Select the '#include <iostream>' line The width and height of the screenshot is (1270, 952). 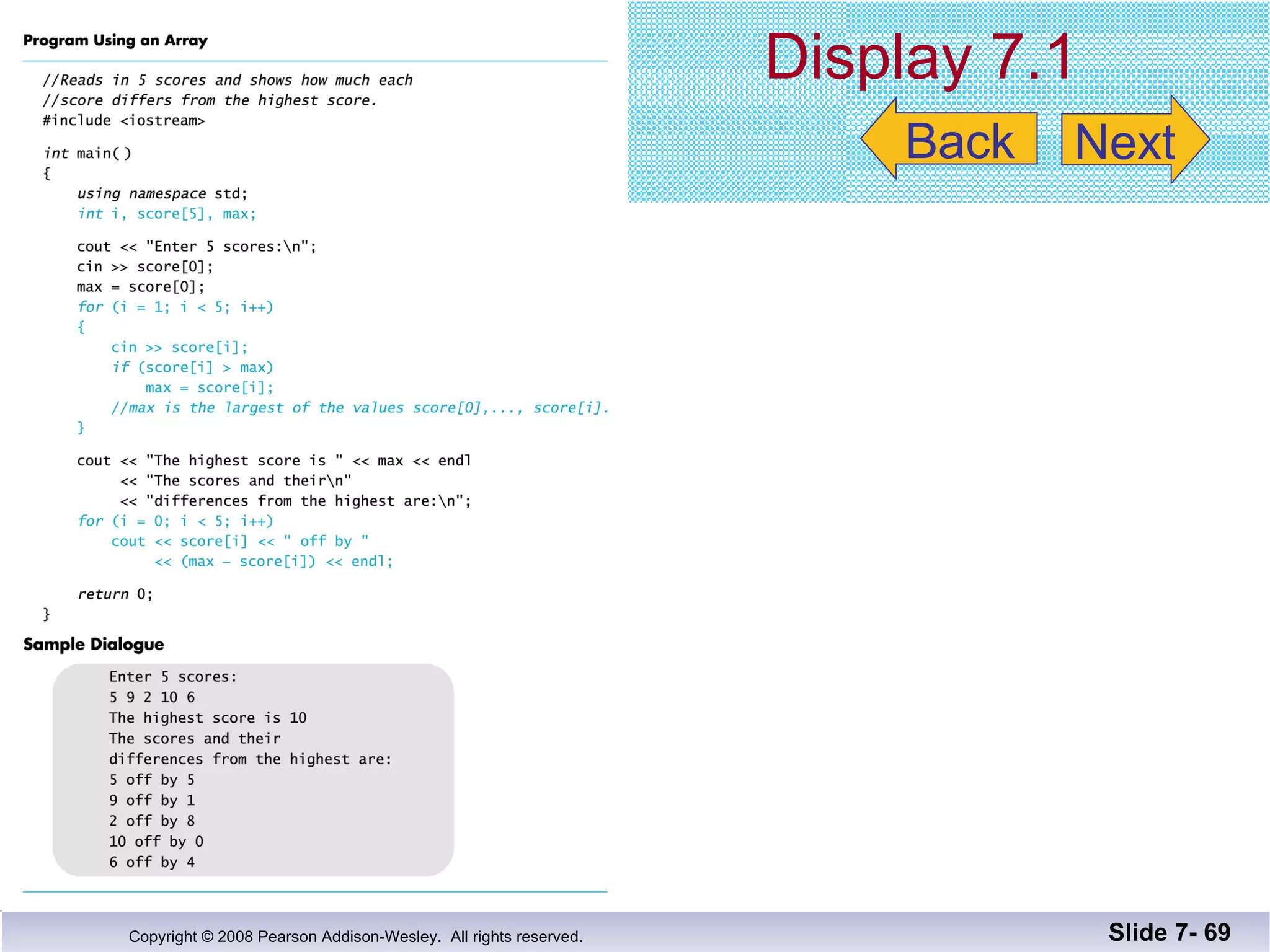pos(123,120)
